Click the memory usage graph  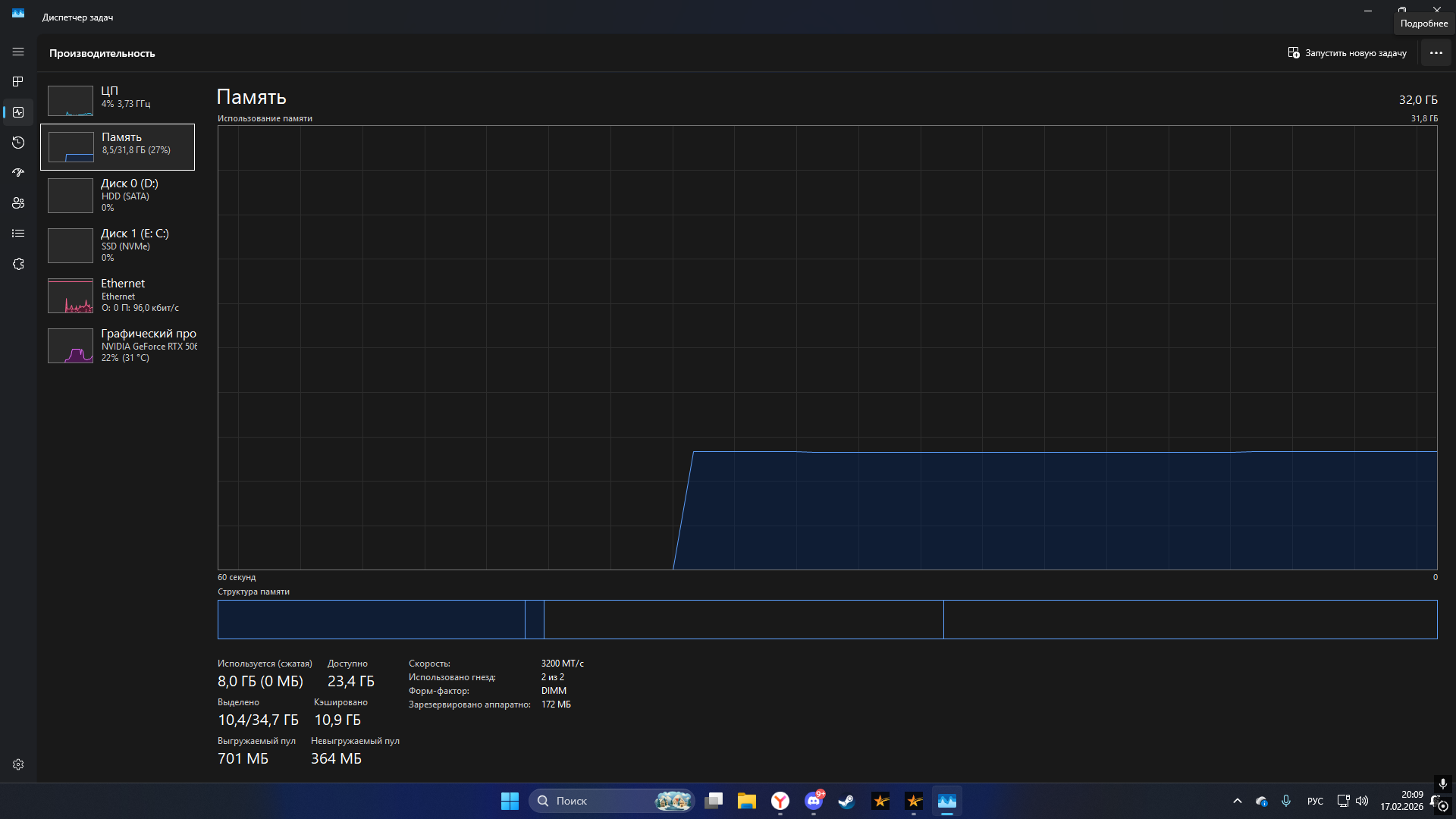pos(827,347)
